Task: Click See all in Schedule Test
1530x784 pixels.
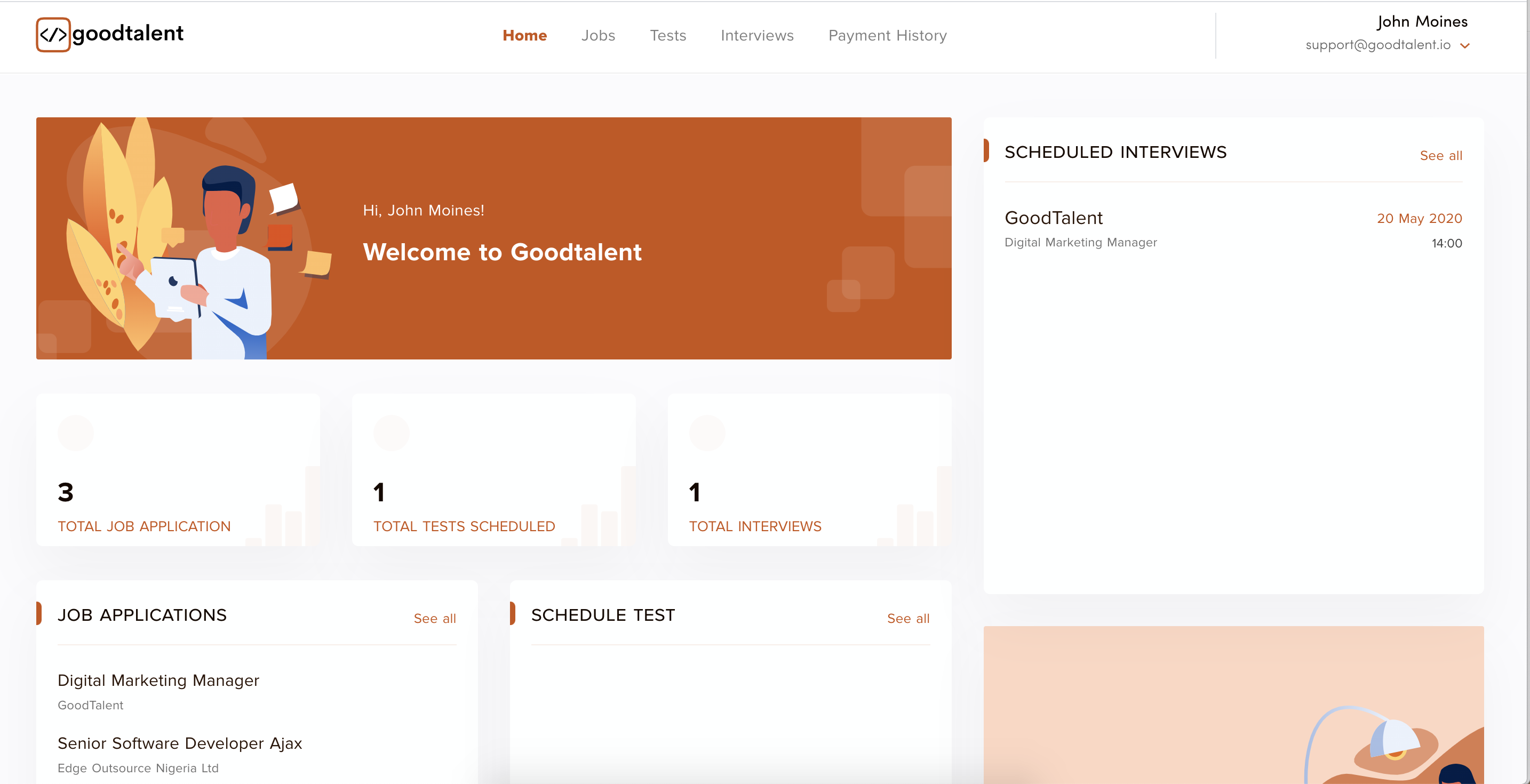Action: click(x=907, y=618)
